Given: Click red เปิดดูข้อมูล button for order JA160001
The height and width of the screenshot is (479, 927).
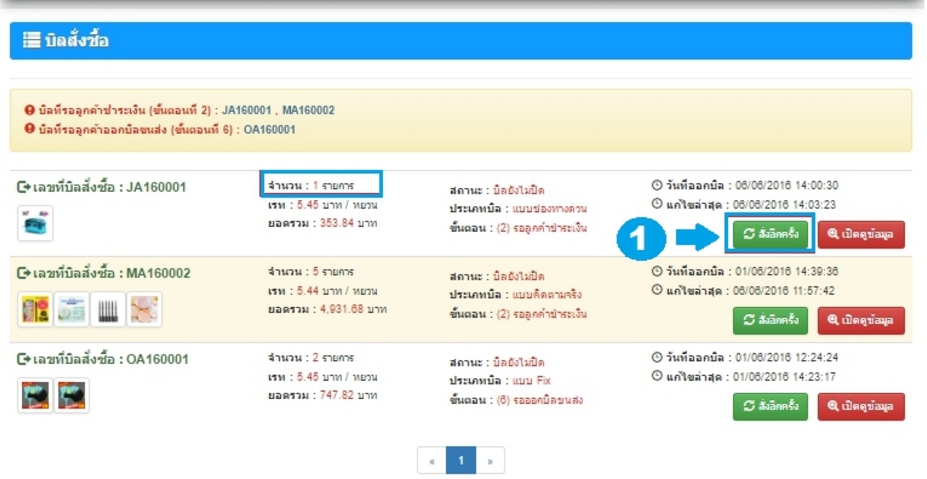Looking at the screenshot, I should click(x=861, y=235).
